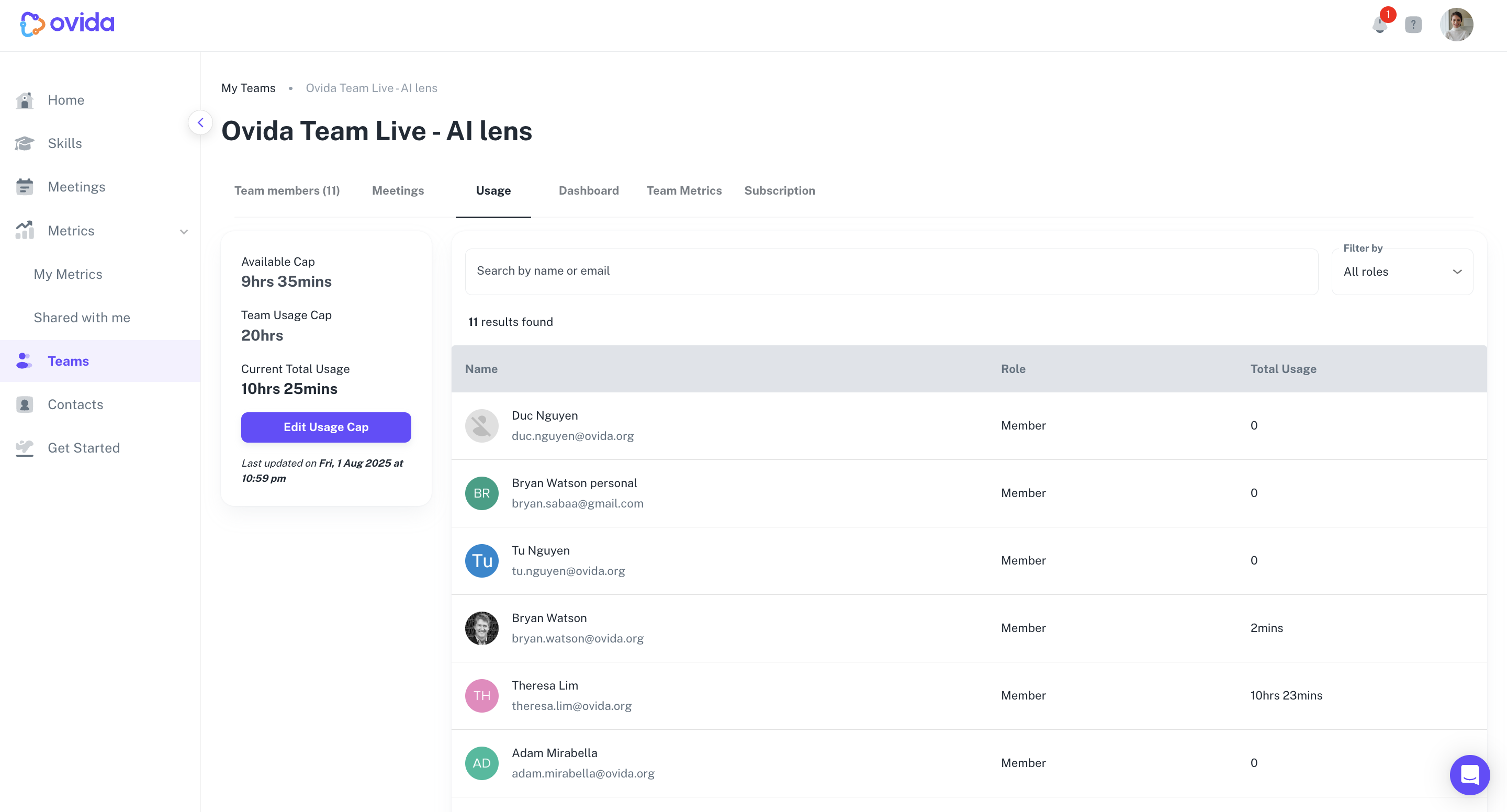Click the Skills graduation cap icon
The image size is (1507, 812).
pos(25,144)
